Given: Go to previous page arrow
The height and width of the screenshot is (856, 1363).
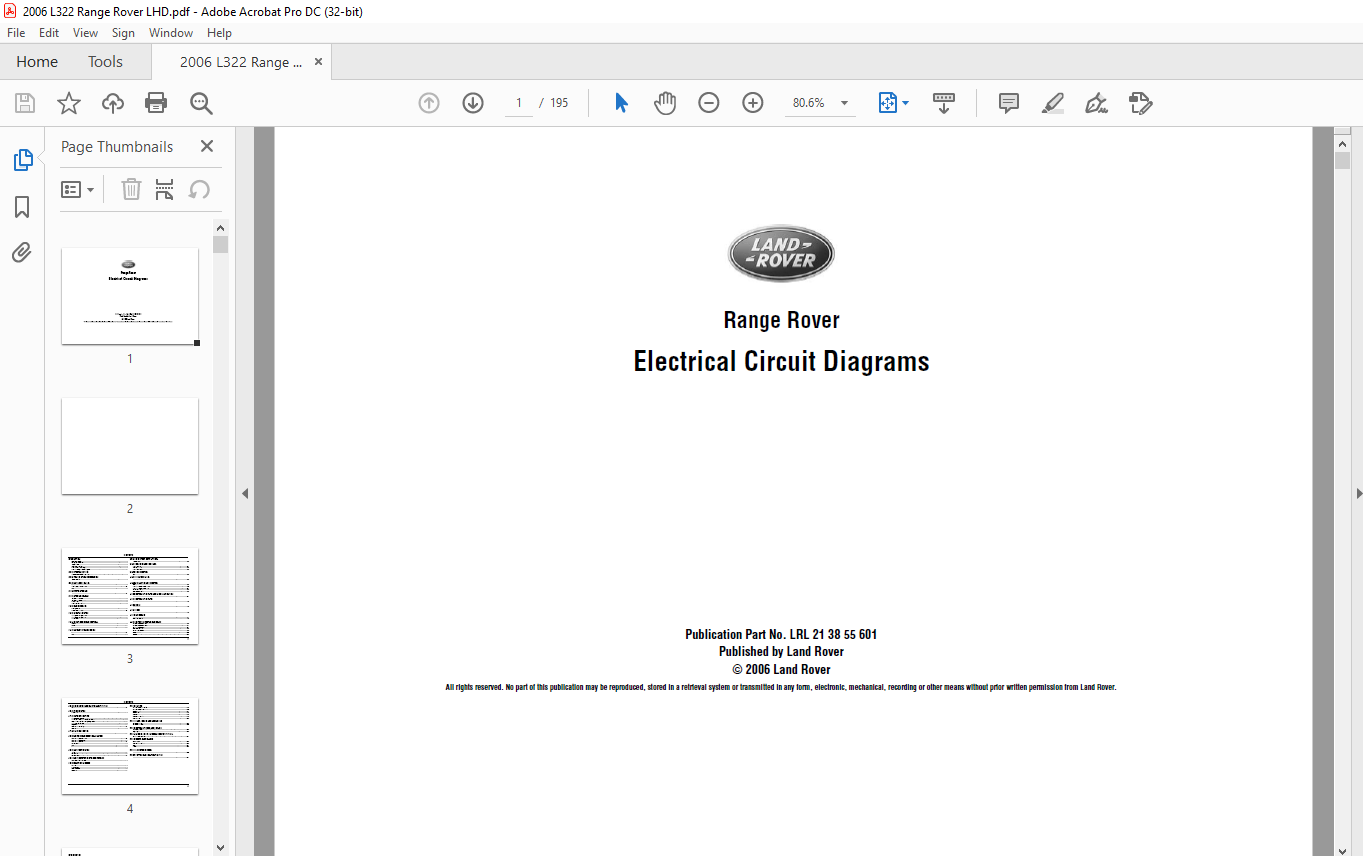Looking at the screenshot, I should click(429, 103).
